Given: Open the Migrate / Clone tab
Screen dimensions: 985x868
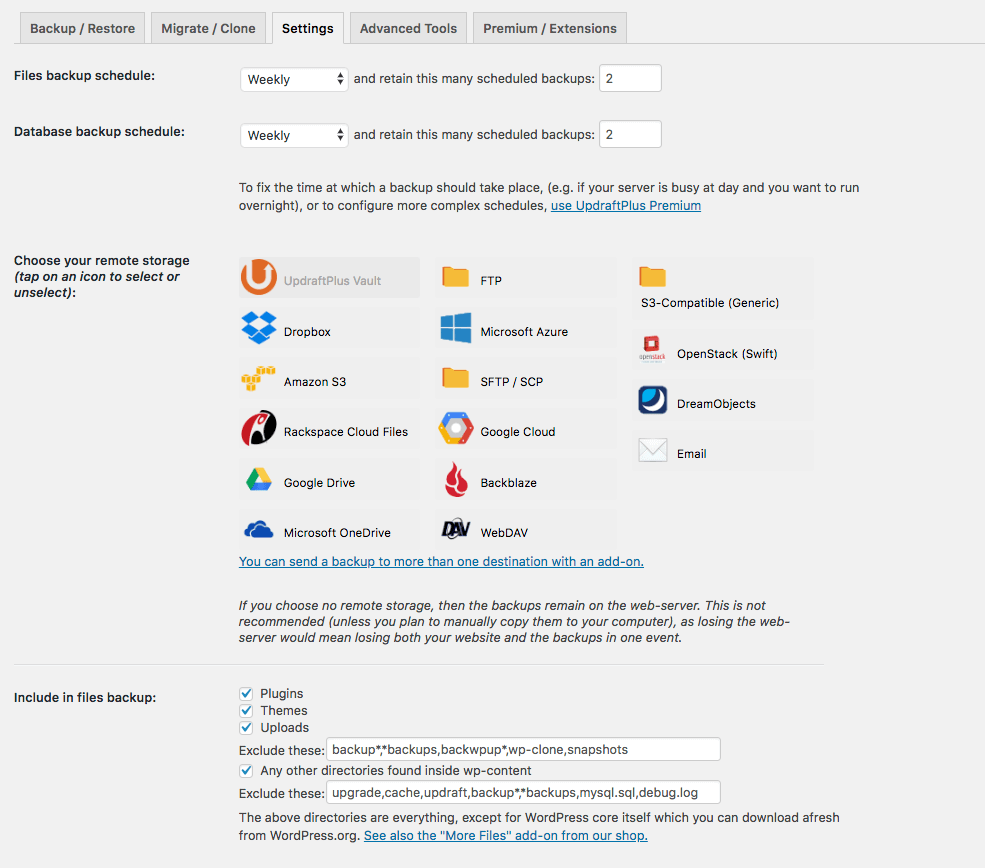Looking at the screenshot, I should 208,28.
